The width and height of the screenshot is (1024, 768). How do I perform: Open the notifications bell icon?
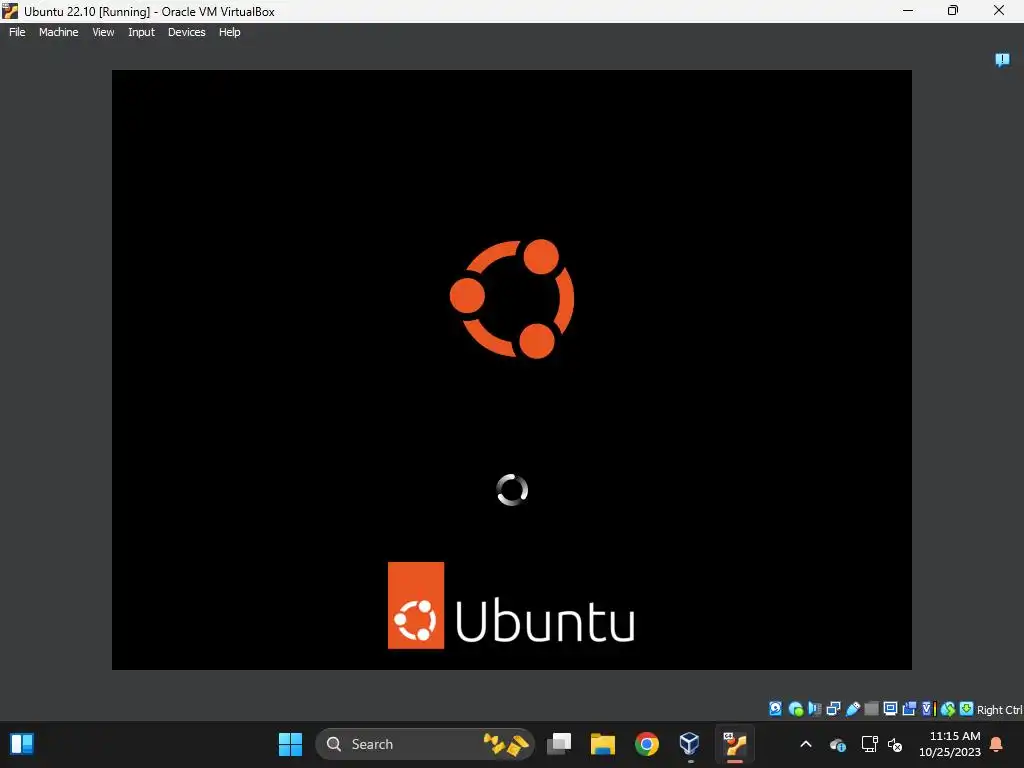tap(997, 744)
